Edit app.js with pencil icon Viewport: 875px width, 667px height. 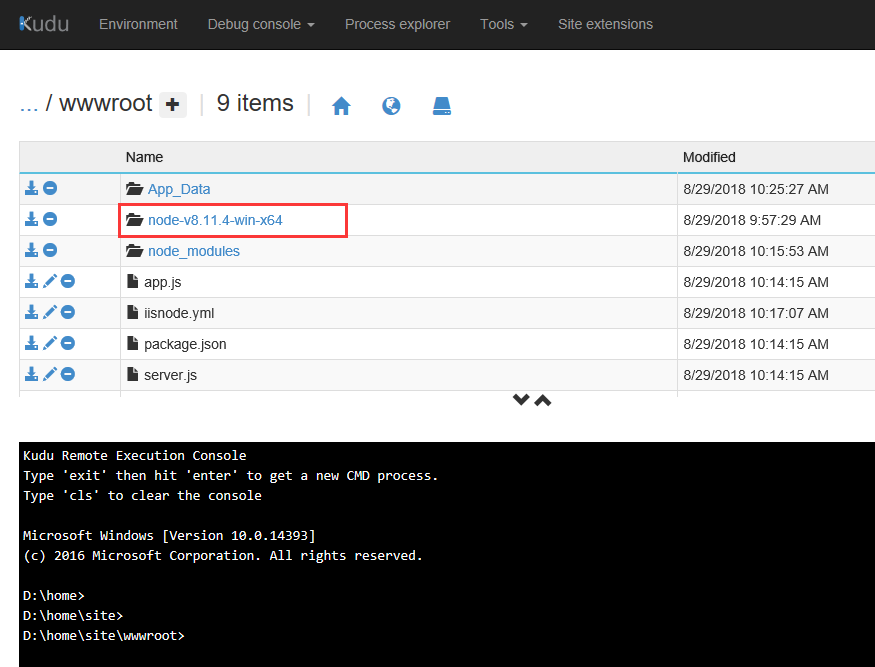point(50,282)
